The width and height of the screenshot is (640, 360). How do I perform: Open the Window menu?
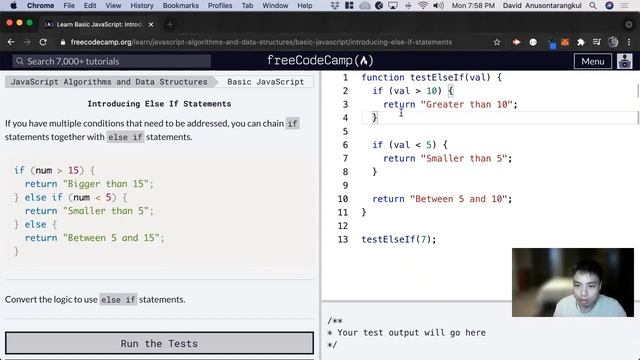[x=275, y=5]
